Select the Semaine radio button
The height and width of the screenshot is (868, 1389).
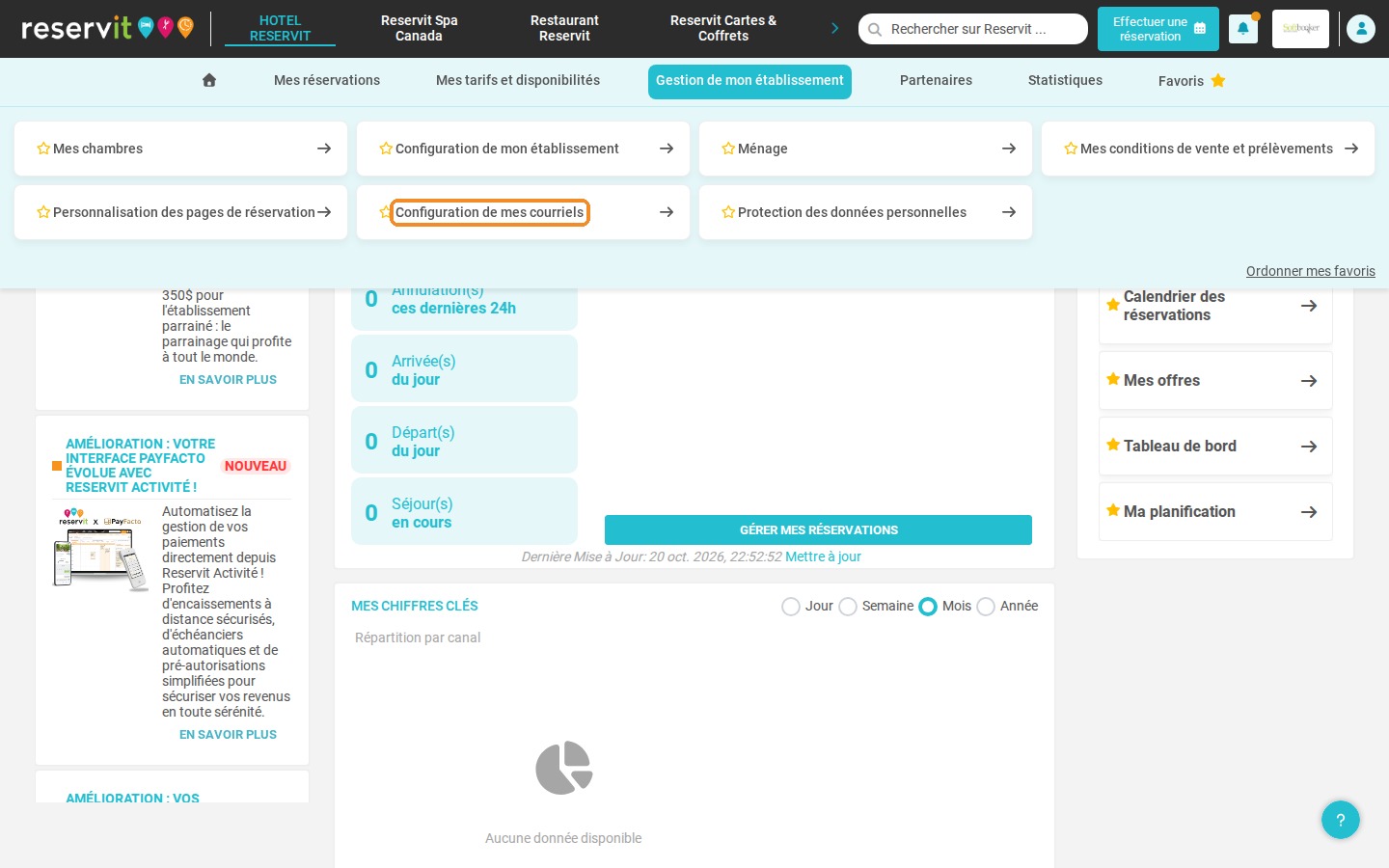[x=848, y=607]
